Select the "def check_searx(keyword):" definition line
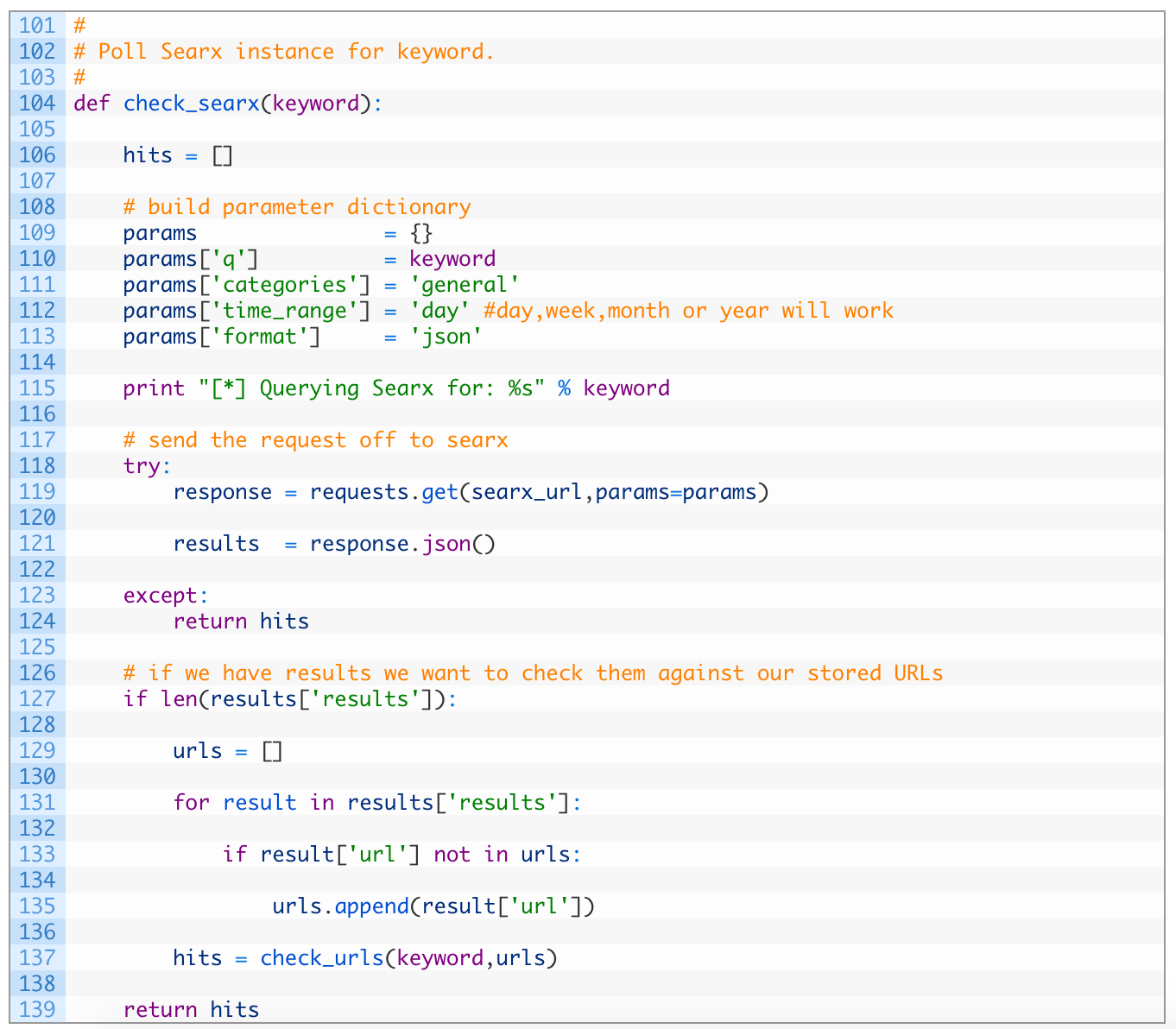This screenshot has width=1176, height=1029. [228, 104]
